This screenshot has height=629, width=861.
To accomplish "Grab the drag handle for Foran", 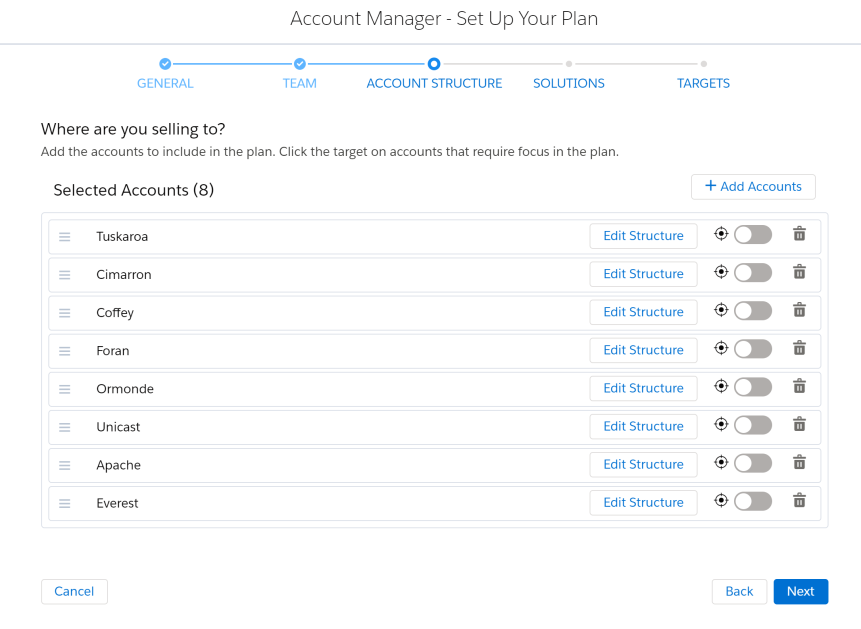I will tap(65, 351).
